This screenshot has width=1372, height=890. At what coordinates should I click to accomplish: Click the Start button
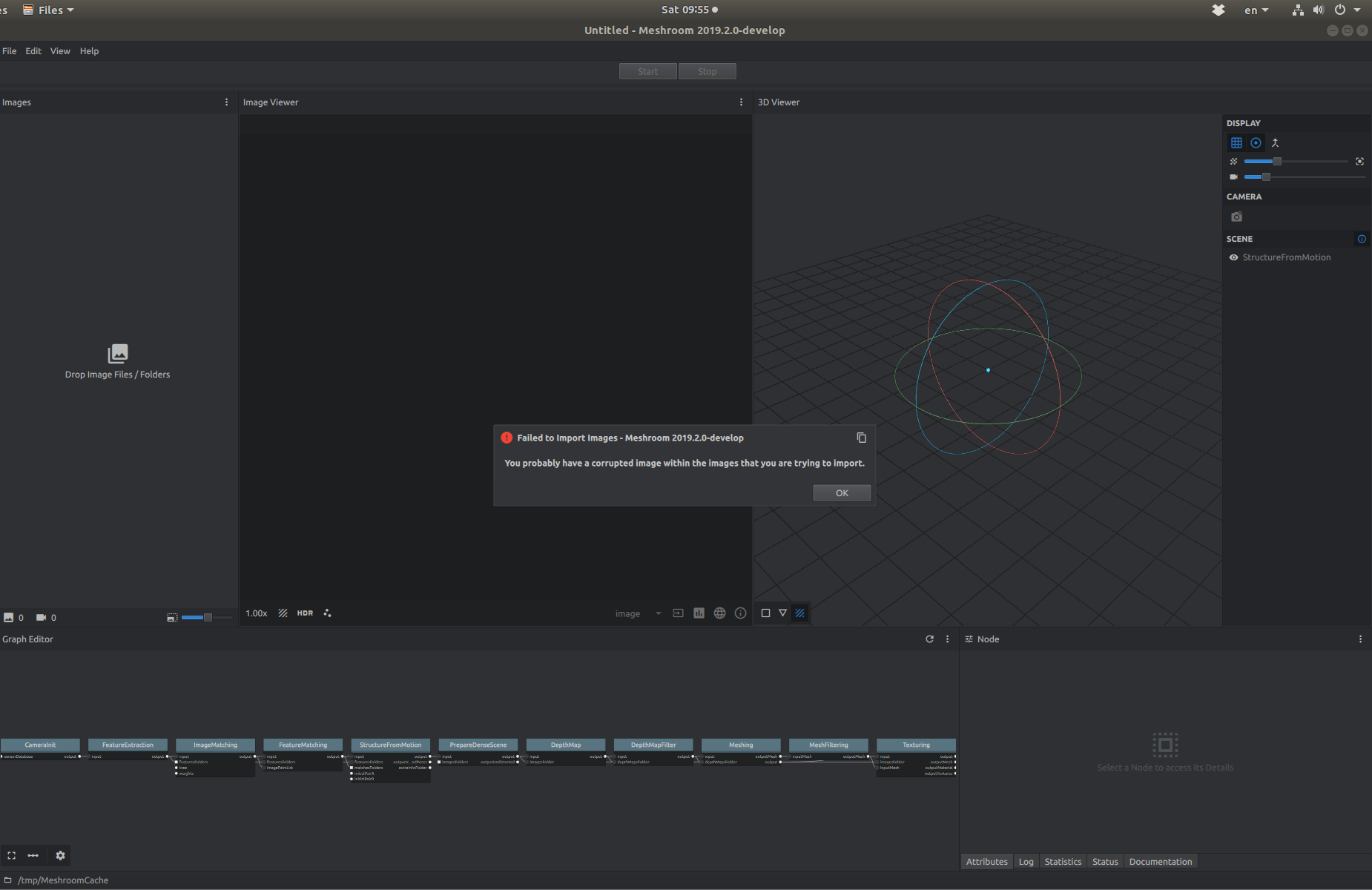pos(648,72)
